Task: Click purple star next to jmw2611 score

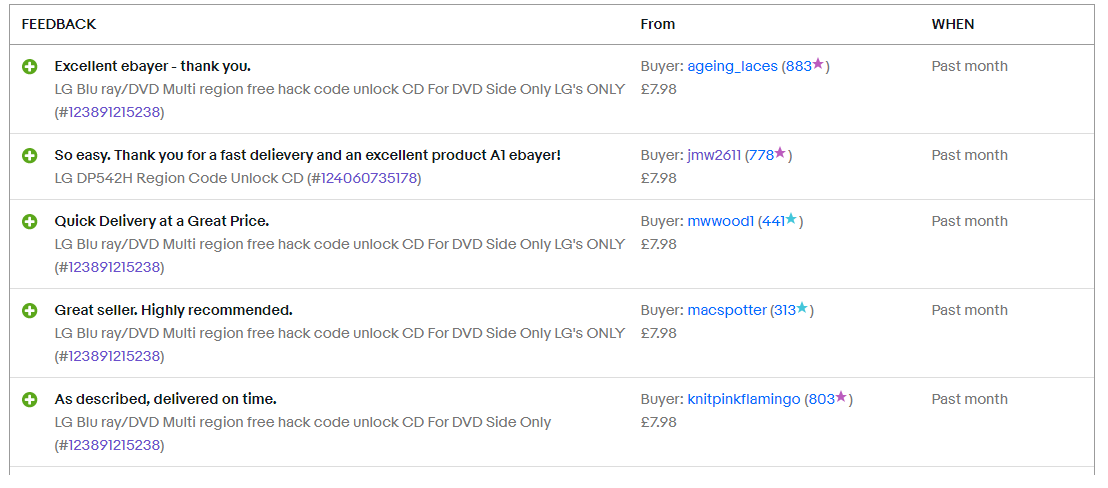Action: (780, 153)
